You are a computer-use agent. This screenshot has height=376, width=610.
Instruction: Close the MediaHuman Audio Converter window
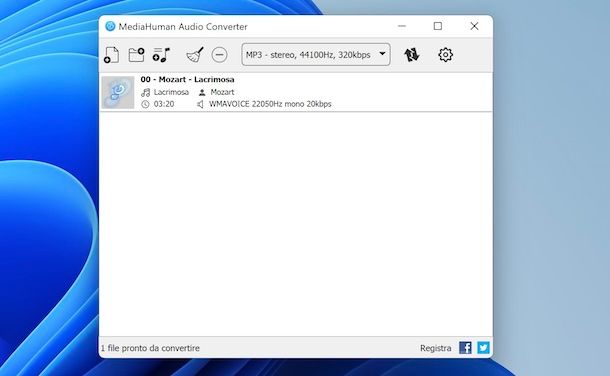click(474, 26)
